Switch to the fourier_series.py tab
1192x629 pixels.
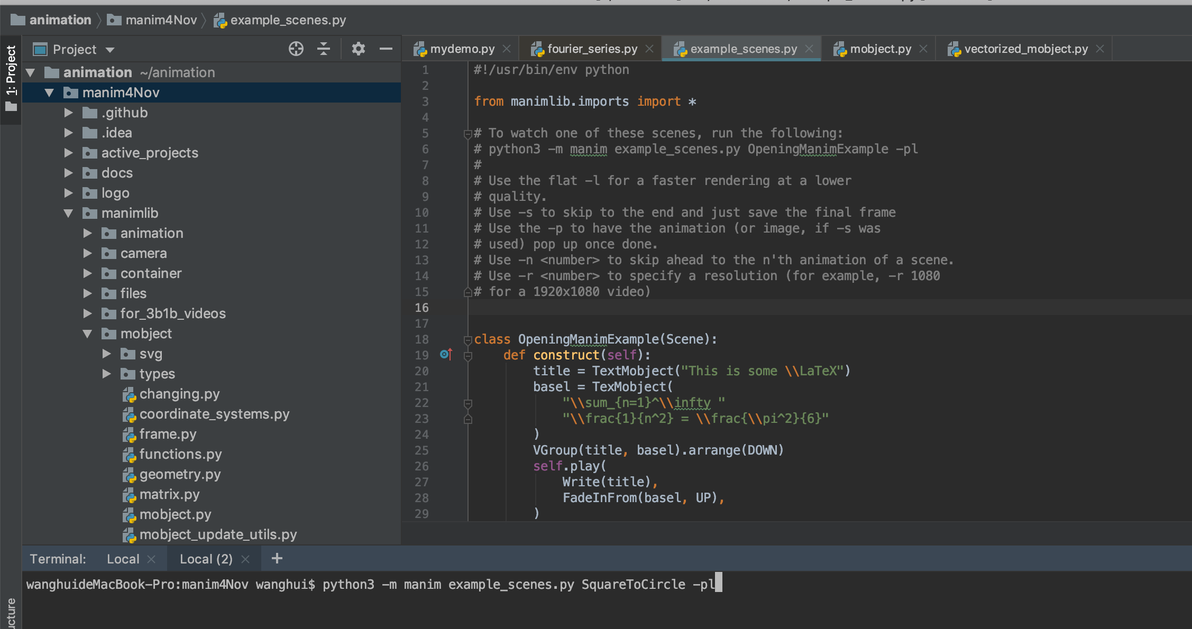(592, 49)
